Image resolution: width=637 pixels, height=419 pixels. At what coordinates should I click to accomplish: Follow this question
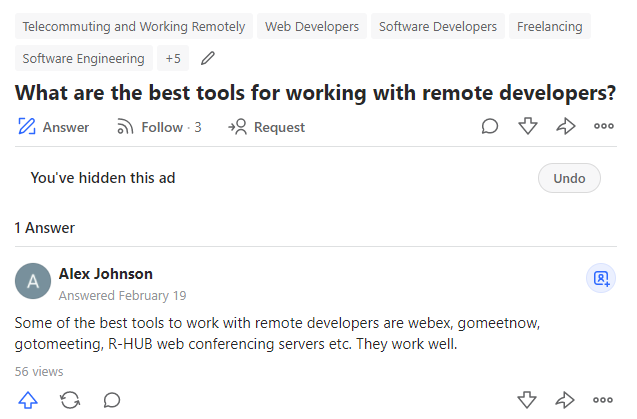159,127
